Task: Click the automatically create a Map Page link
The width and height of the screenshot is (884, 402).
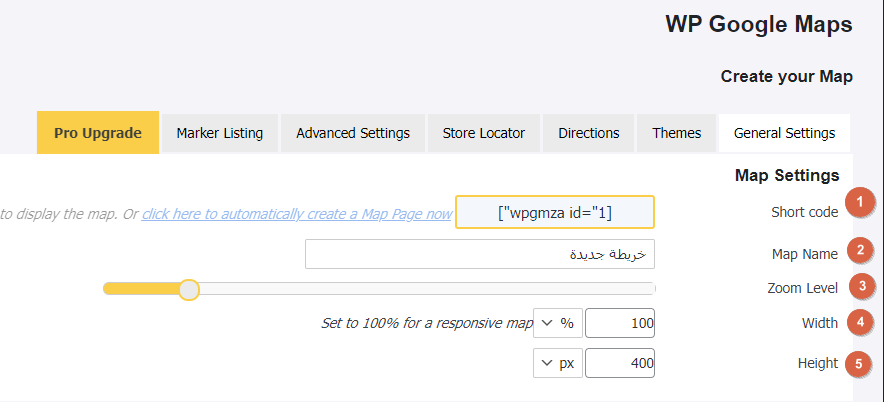Action: (296, 213)
